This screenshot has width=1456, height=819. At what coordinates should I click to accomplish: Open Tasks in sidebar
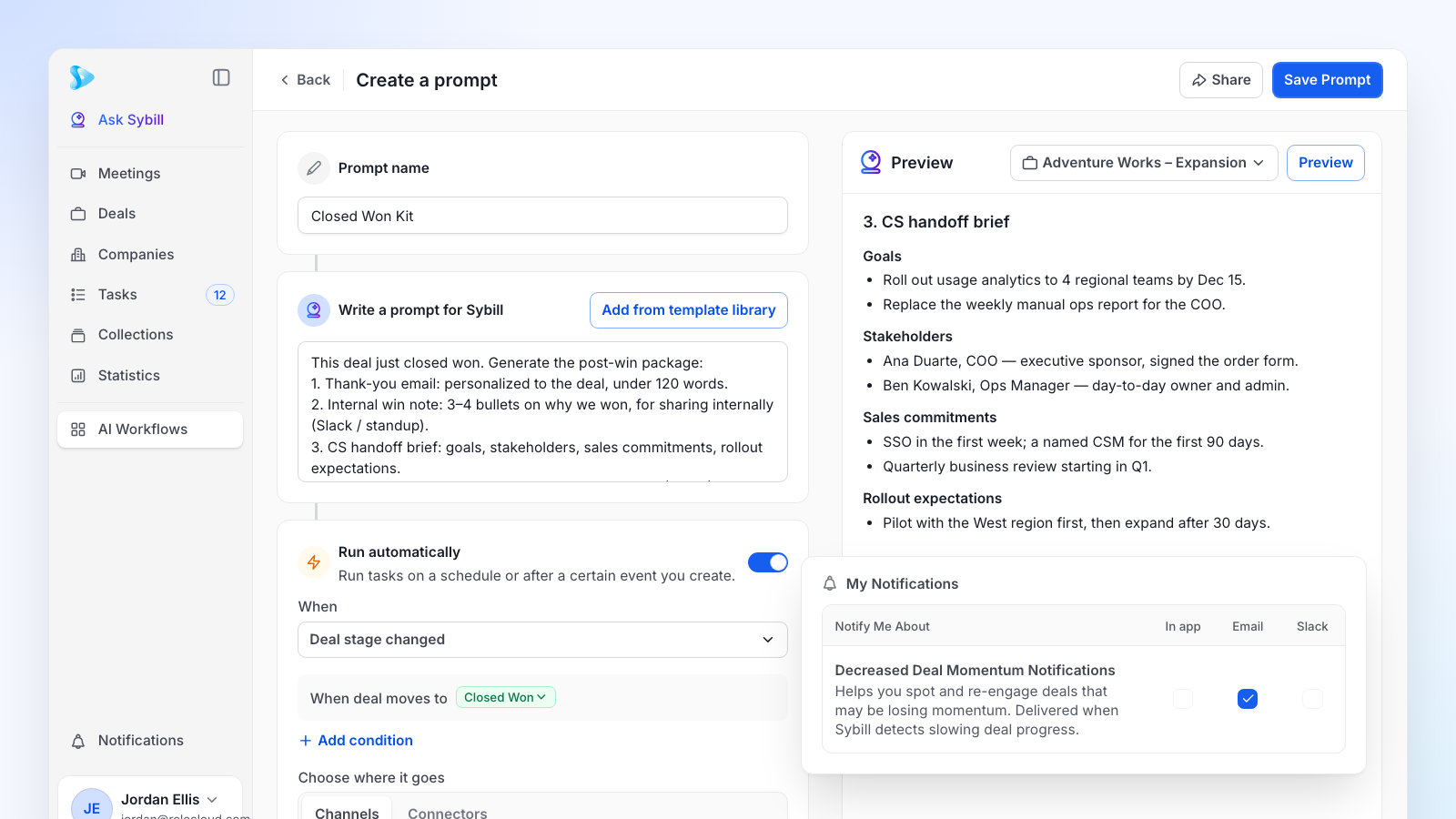coord(151,295)
